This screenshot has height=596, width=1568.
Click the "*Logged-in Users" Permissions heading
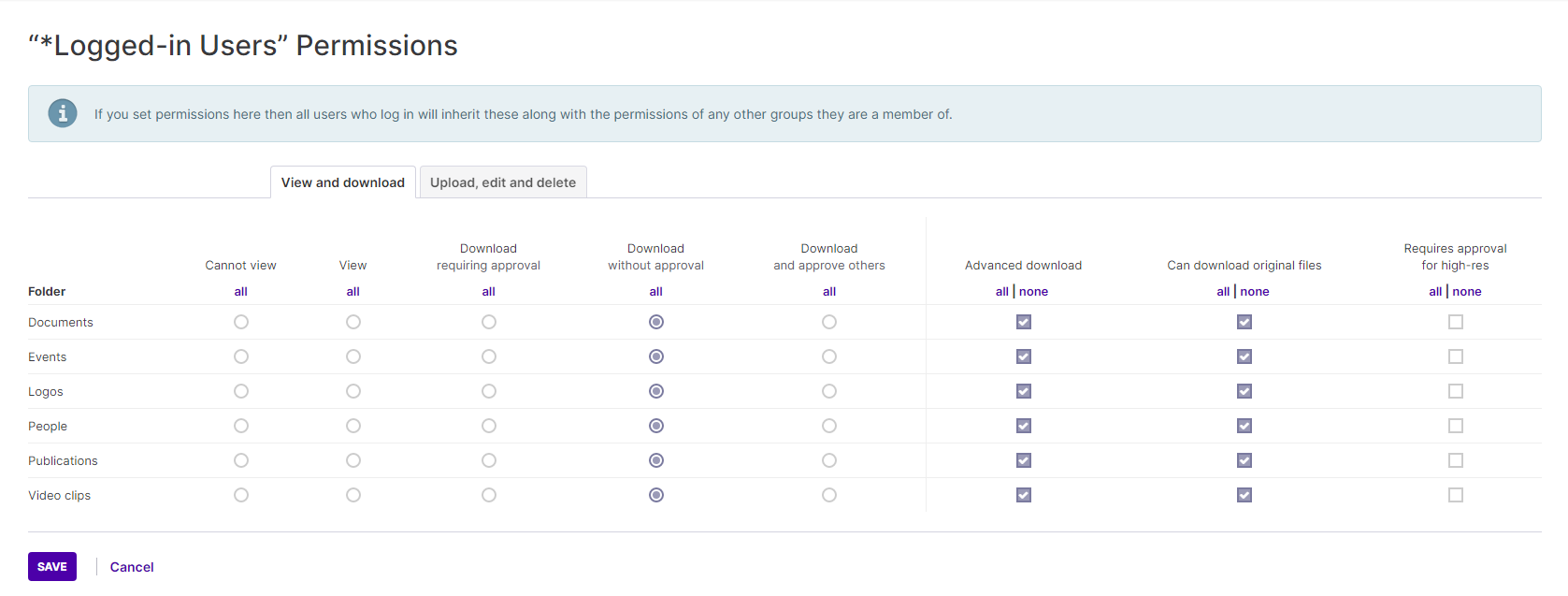(x=243, y=45)
